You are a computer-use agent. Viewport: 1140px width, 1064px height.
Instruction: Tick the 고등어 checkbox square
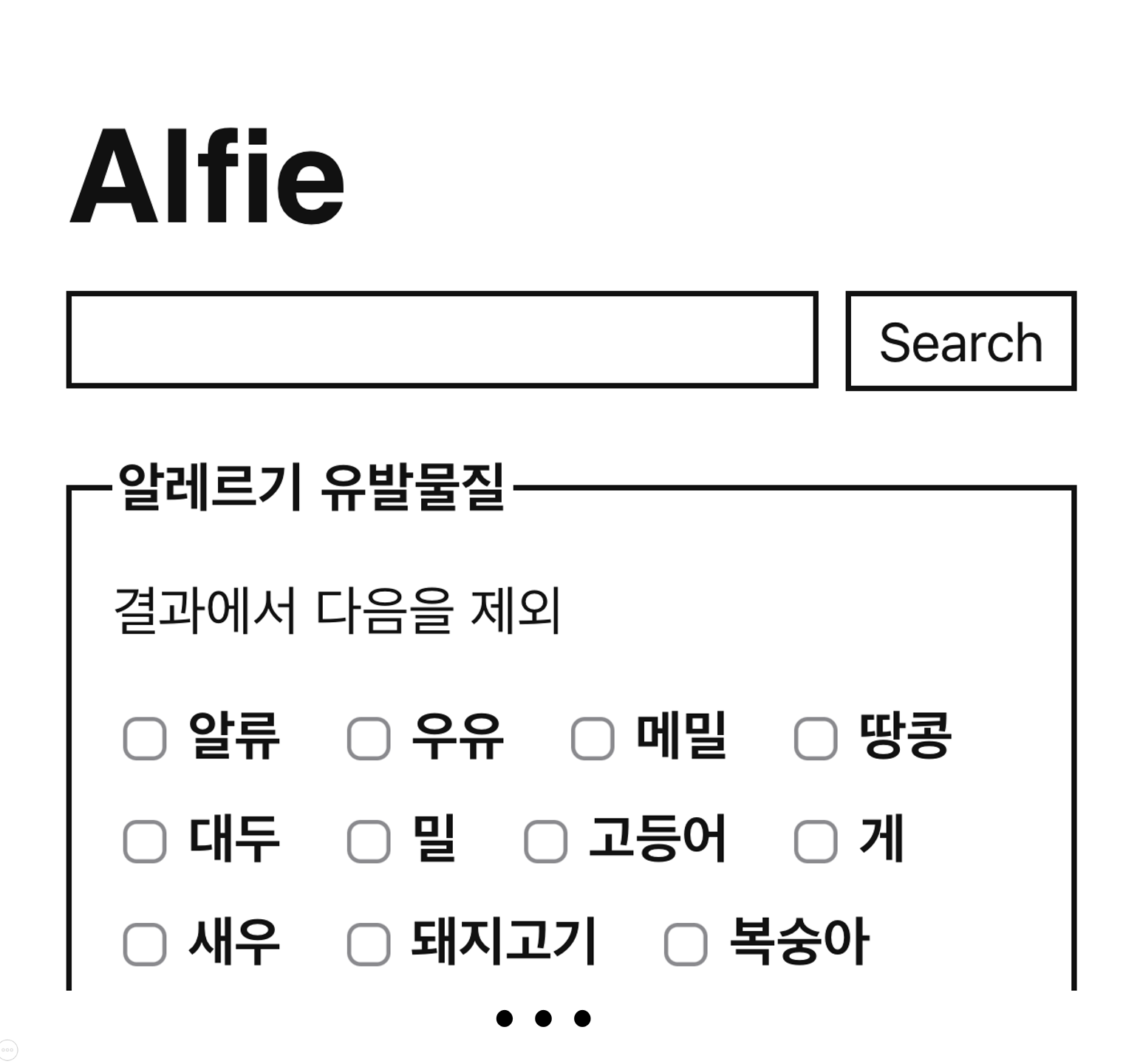coord(545,841)
